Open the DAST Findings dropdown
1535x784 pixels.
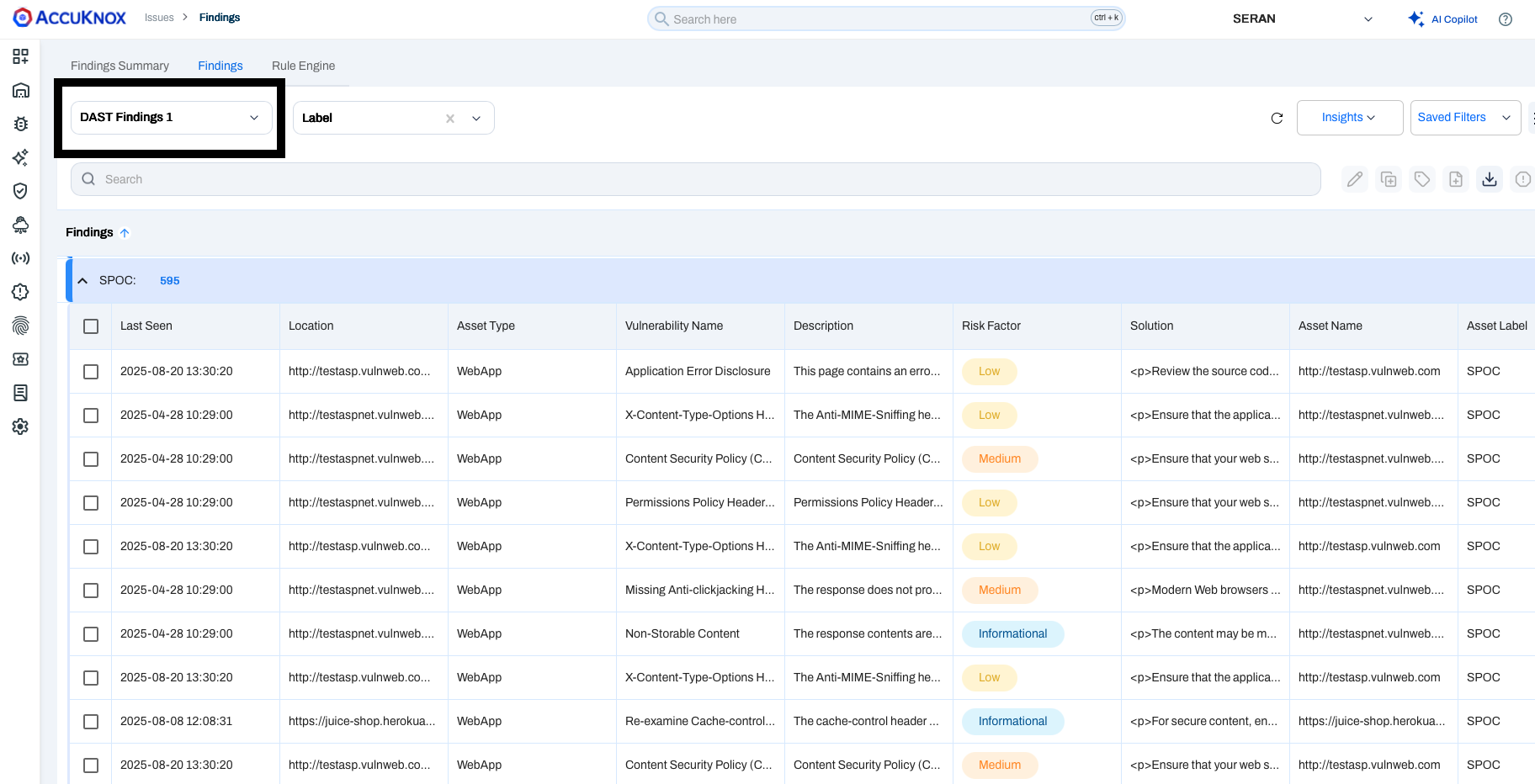171,118
